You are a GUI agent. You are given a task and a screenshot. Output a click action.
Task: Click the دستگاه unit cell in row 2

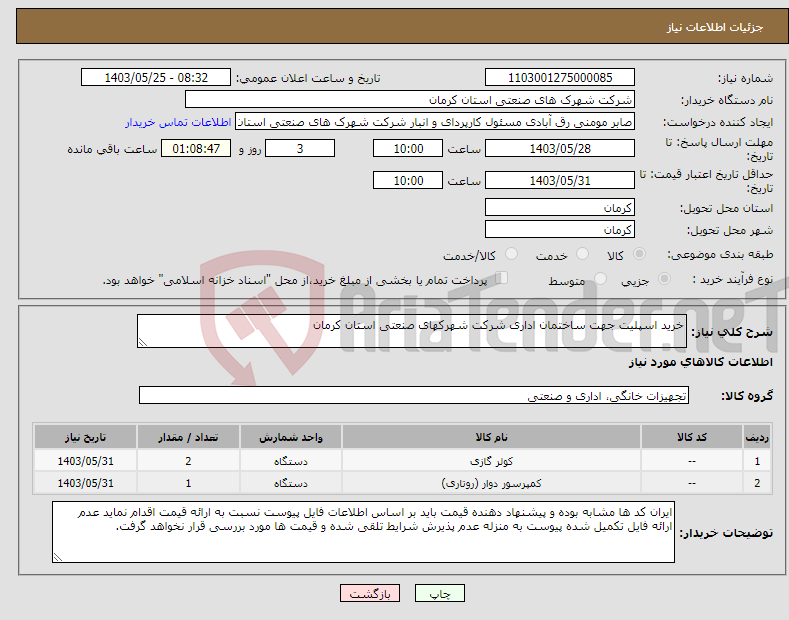(x=291, y=483)
